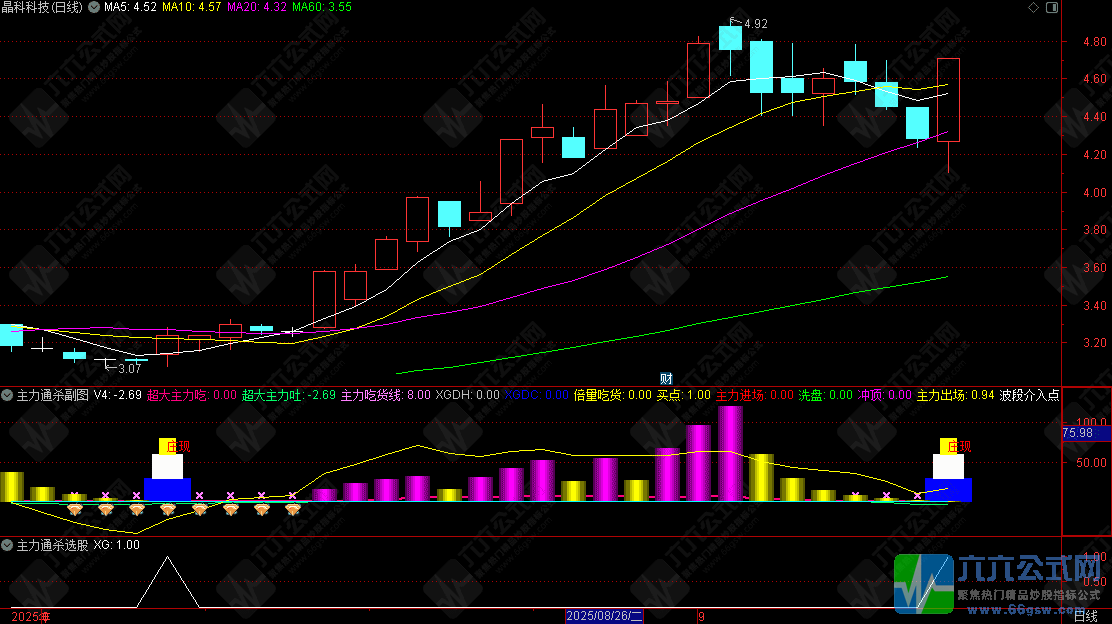Click the 主力通杀选股 panel title

52,545
